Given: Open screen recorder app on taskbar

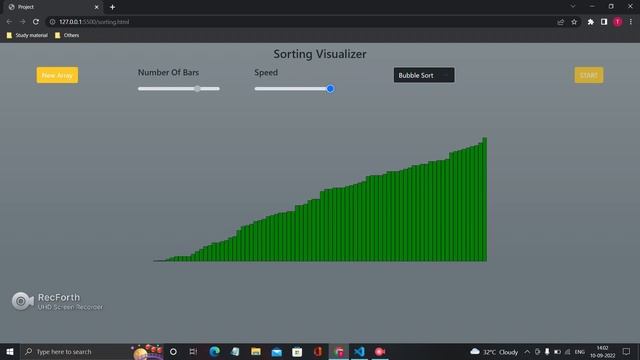Looking at the screenshot, I should (x=380, y=351).
